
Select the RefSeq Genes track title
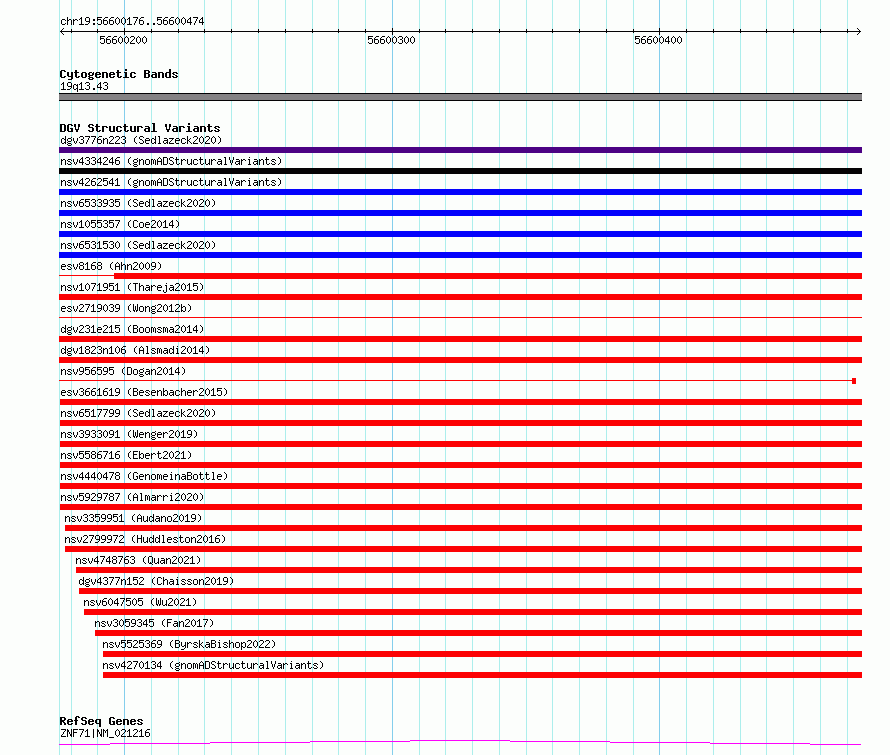coord(101,721)
